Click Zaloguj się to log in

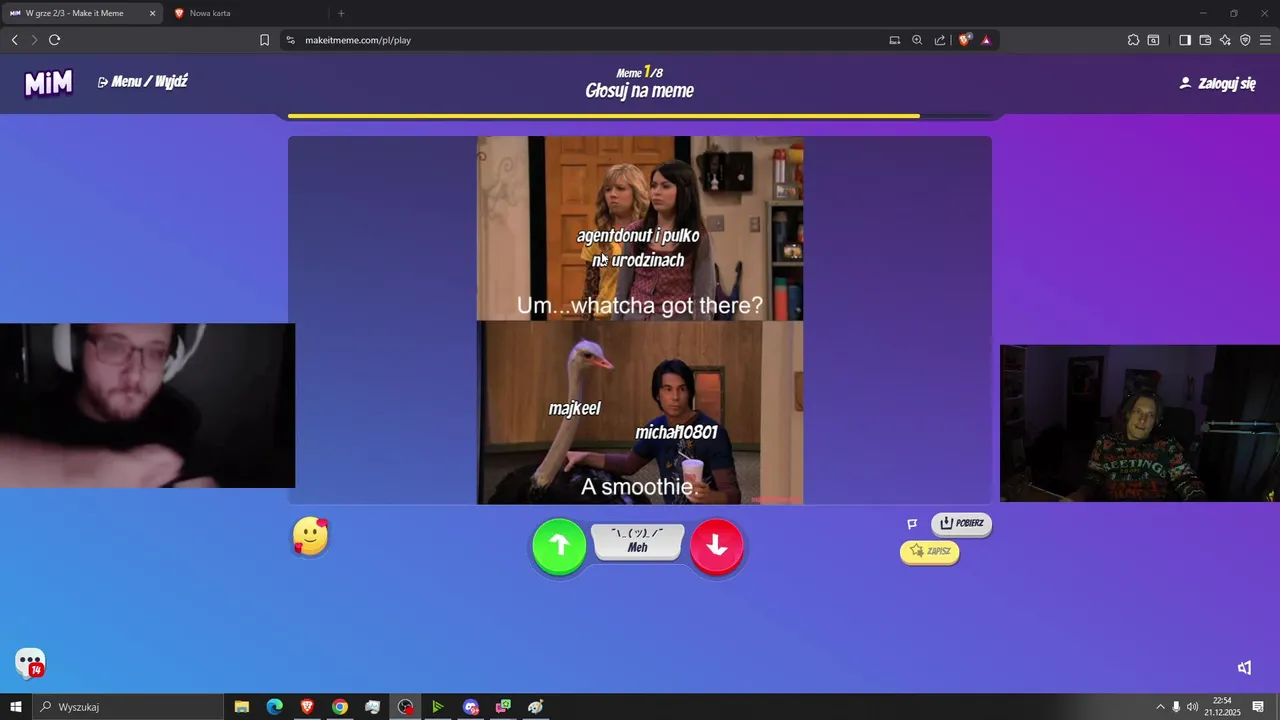coord(1217,83)
